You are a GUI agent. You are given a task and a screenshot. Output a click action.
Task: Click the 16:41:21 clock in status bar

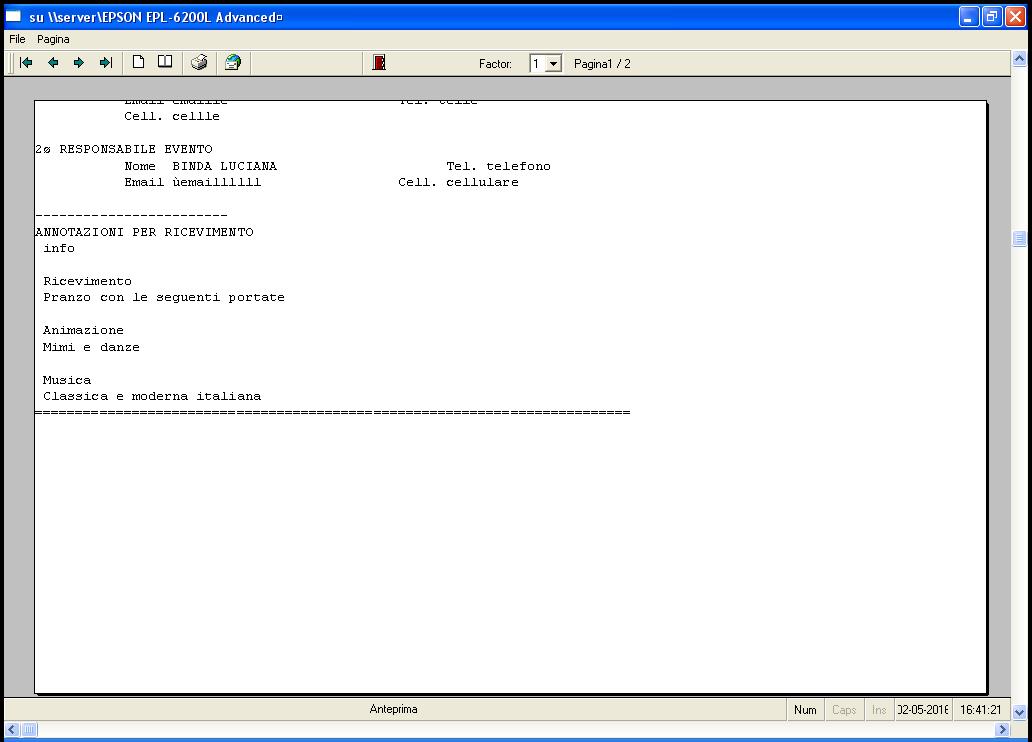(981, 710)
